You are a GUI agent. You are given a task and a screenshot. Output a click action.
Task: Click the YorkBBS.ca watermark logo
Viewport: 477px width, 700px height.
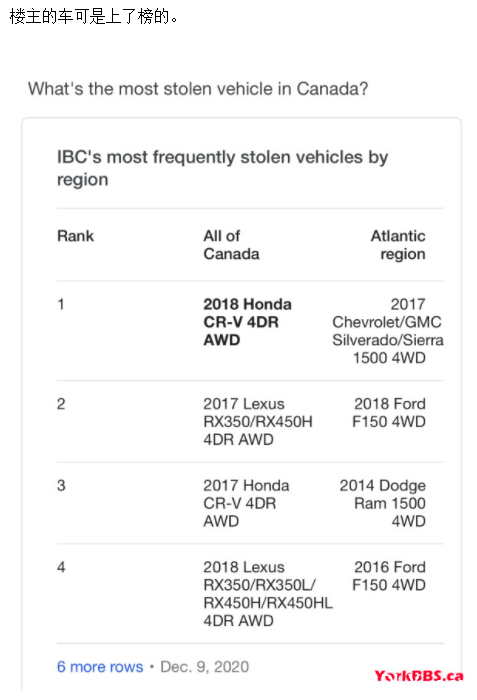pyautogui.click(x=418, y=676)
